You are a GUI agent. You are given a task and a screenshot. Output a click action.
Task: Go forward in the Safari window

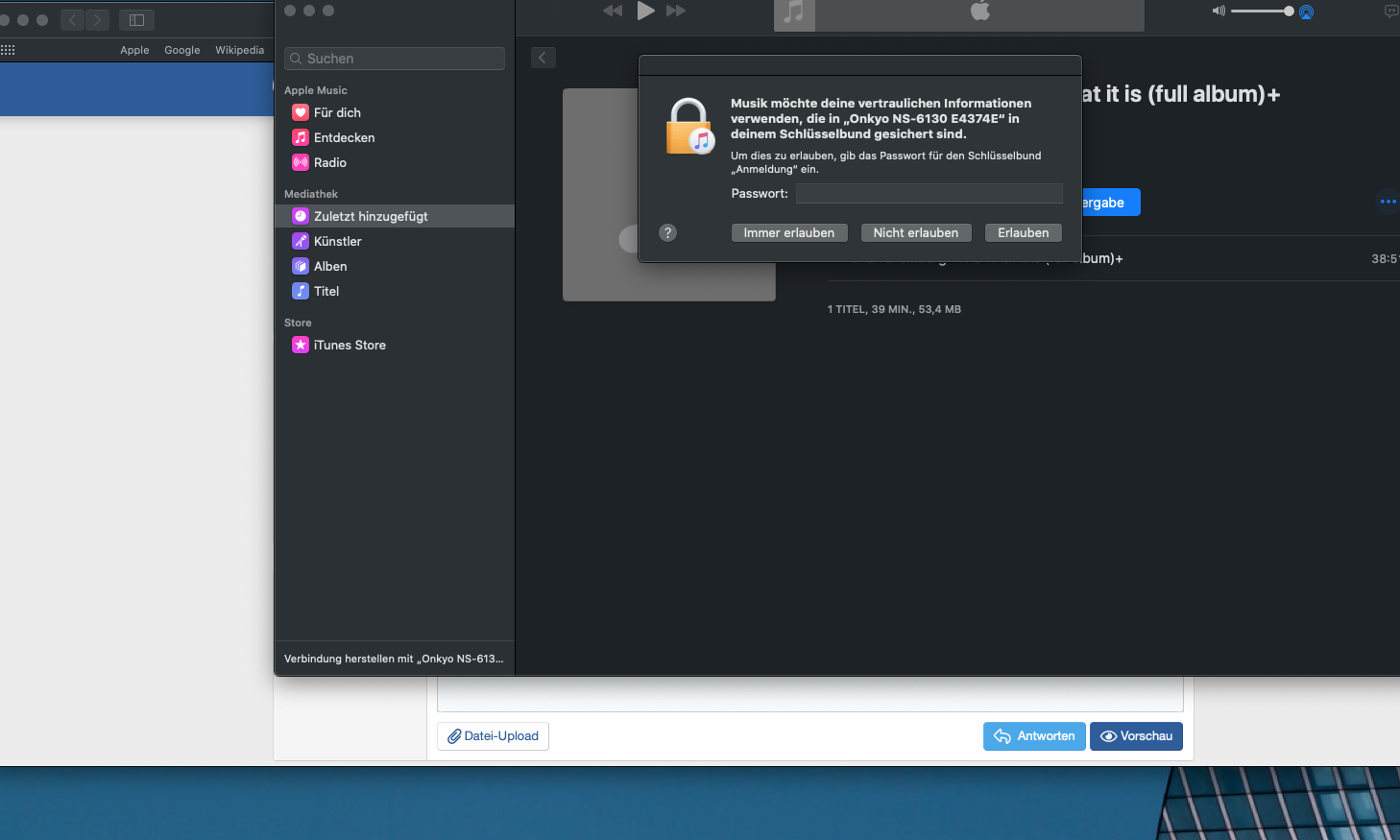97,19
